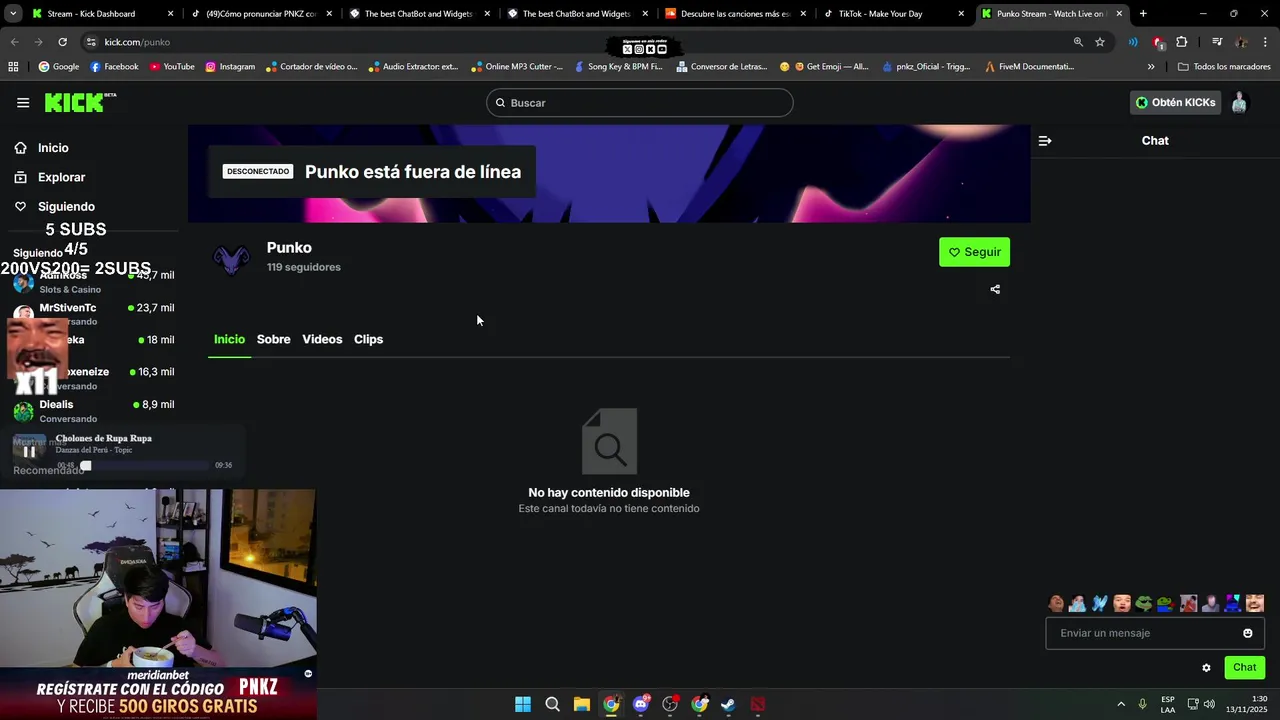Screen dimensions: 1280x720
Task: Select the first laughing face emote
Action: pos(1056,603)
